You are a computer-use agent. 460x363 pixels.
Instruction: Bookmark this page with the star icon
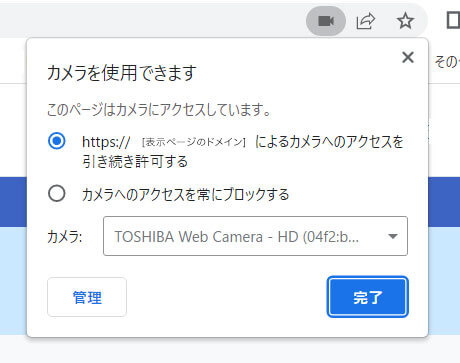(405, 21)
